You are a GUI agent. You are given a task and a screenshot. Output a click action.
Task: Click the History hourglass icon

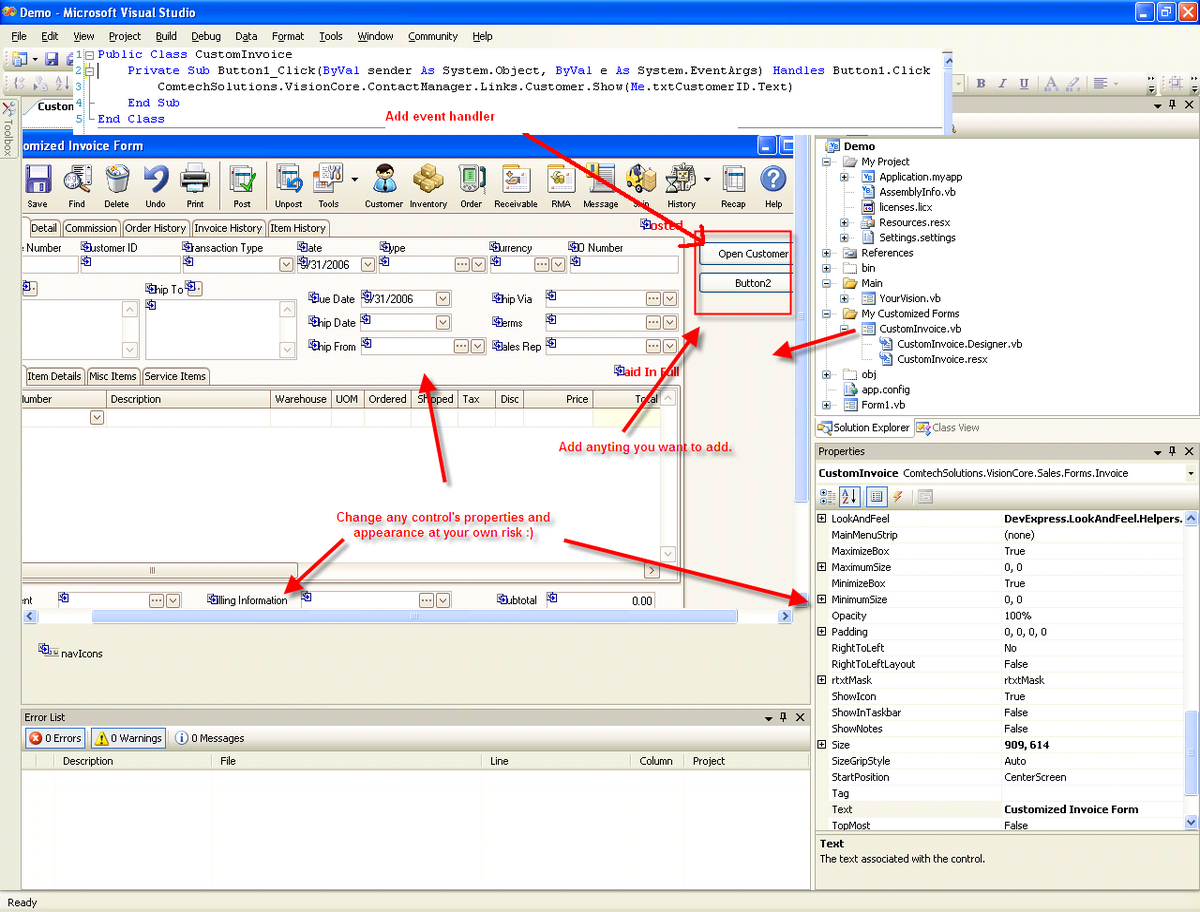[681, 181]
